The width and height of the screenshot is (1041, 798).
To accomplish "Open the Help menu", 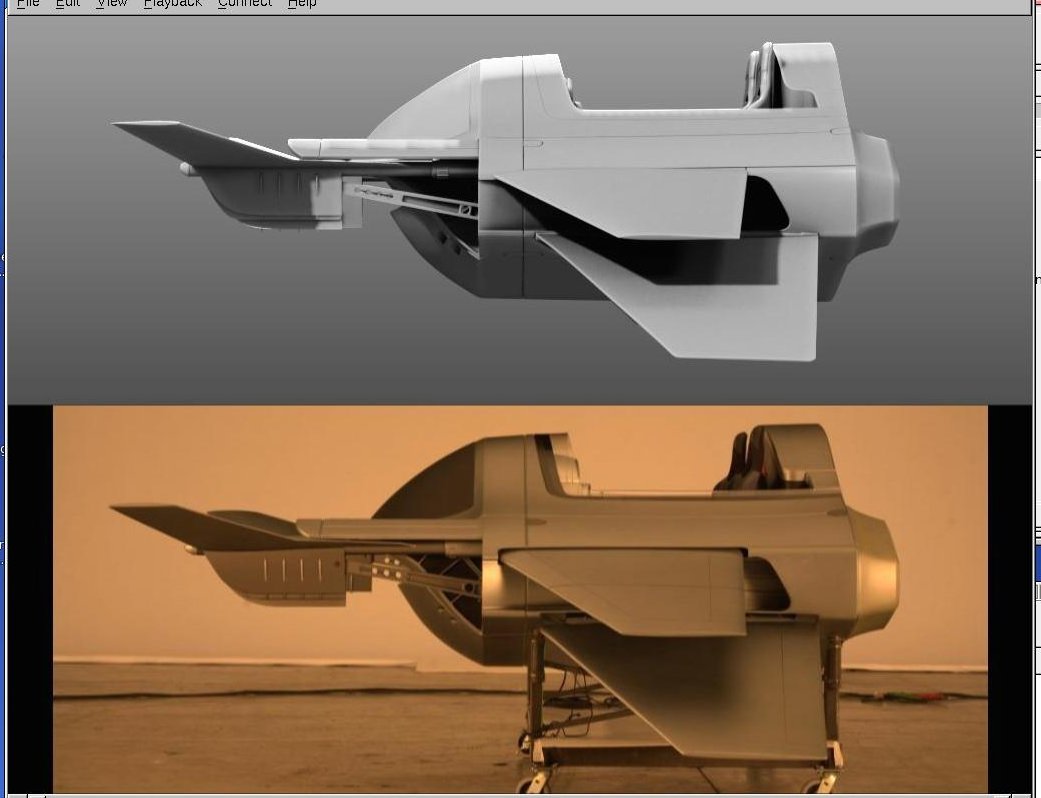I will (302, 4).
